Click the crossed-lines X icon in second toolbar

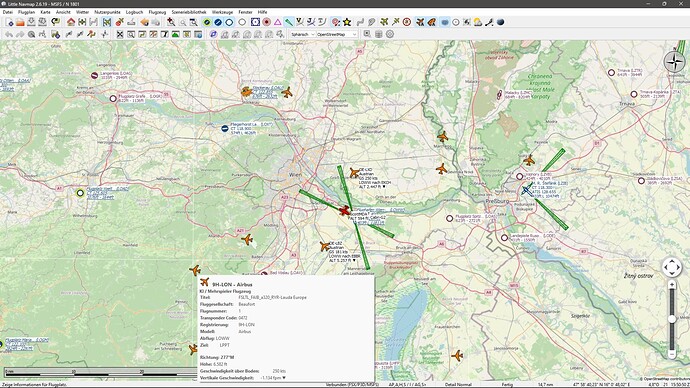pyautogui.click(x=120, y=34)
